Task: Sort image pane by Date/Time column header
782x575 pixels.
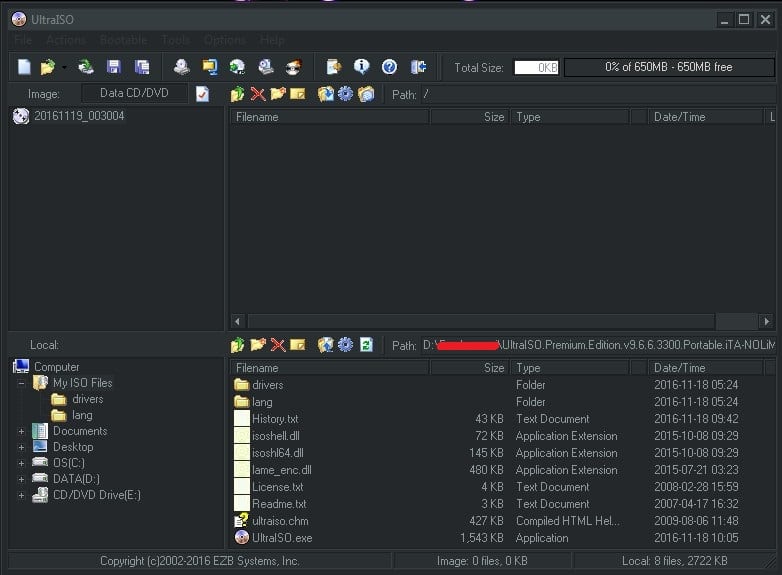Action: pyautogui.click(x=705, y=117)
